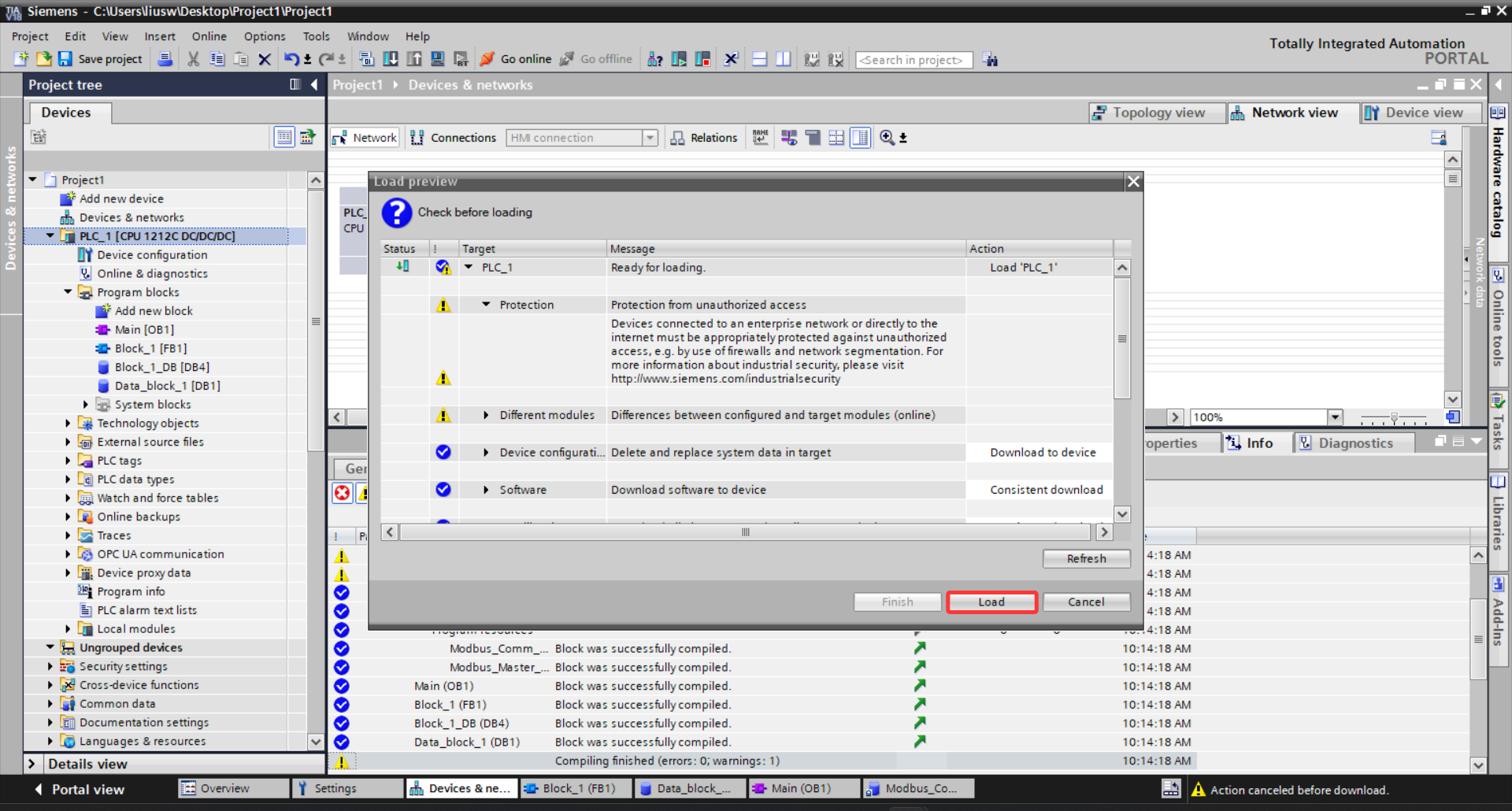Expand System blocks in project tree
Viewport: 1512px width, 811px height.
pos(86,405)
